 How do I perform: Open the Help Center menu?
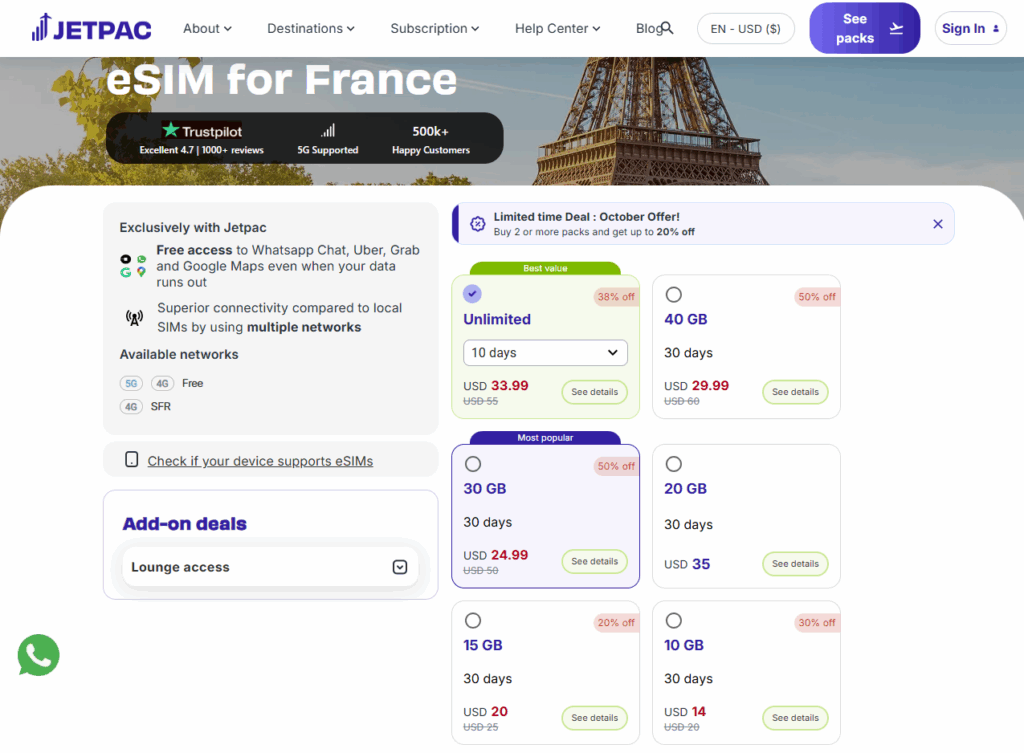(x=557, y=28)
